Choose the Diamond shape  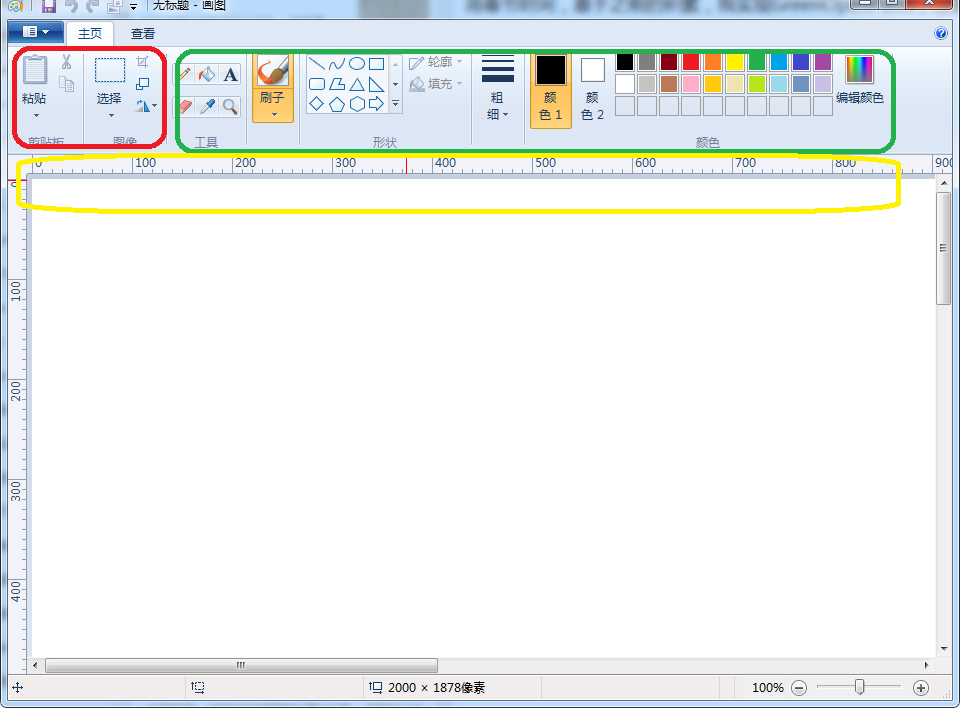pos(317,104)
